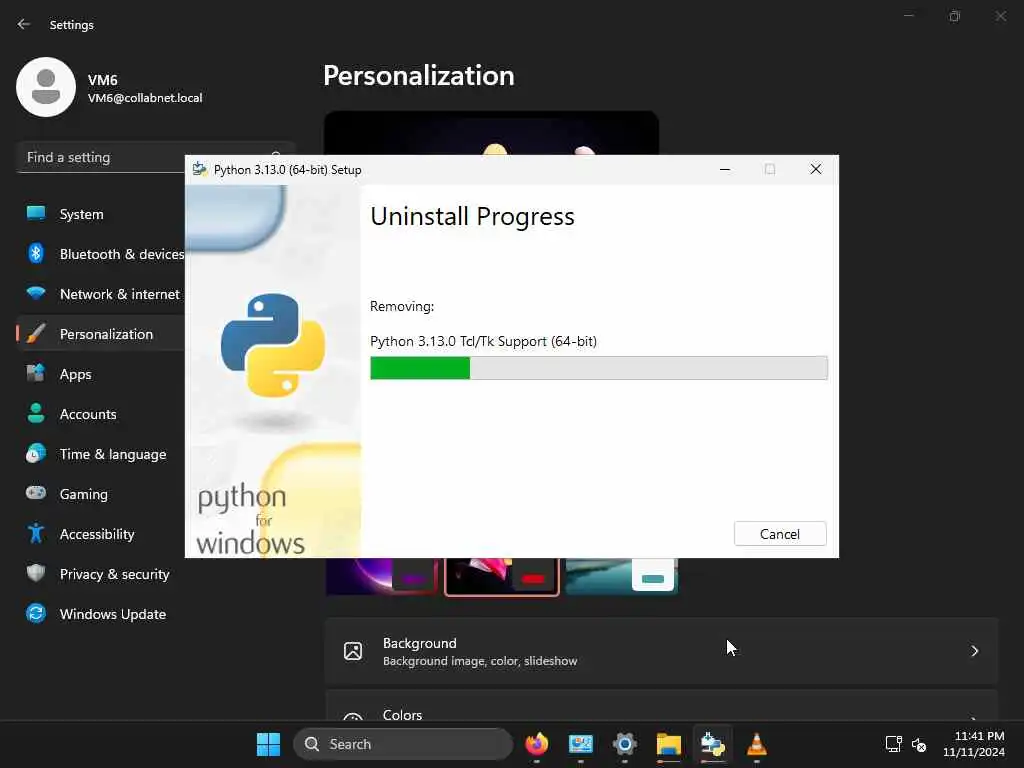Click the Network wifi icon in sidebar

click(x=36, y=293)
